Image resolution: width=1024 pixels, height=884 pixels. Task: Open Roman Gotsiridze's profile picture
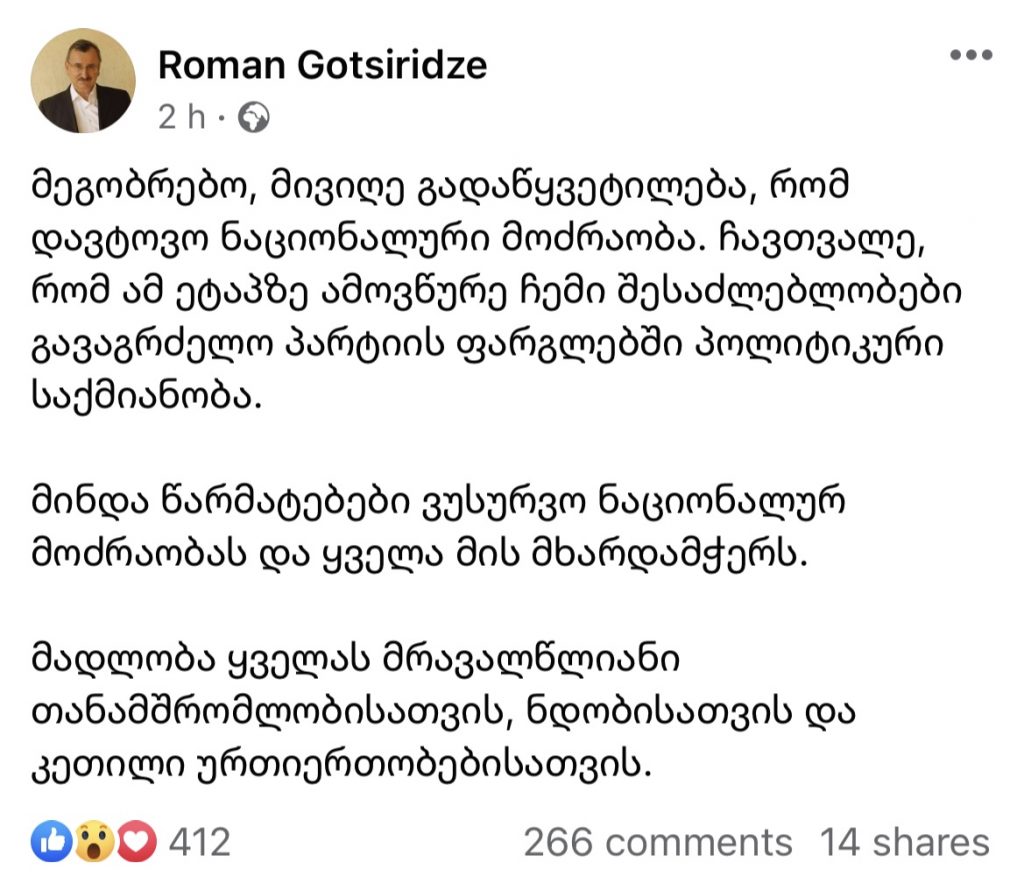coord(83,81)
